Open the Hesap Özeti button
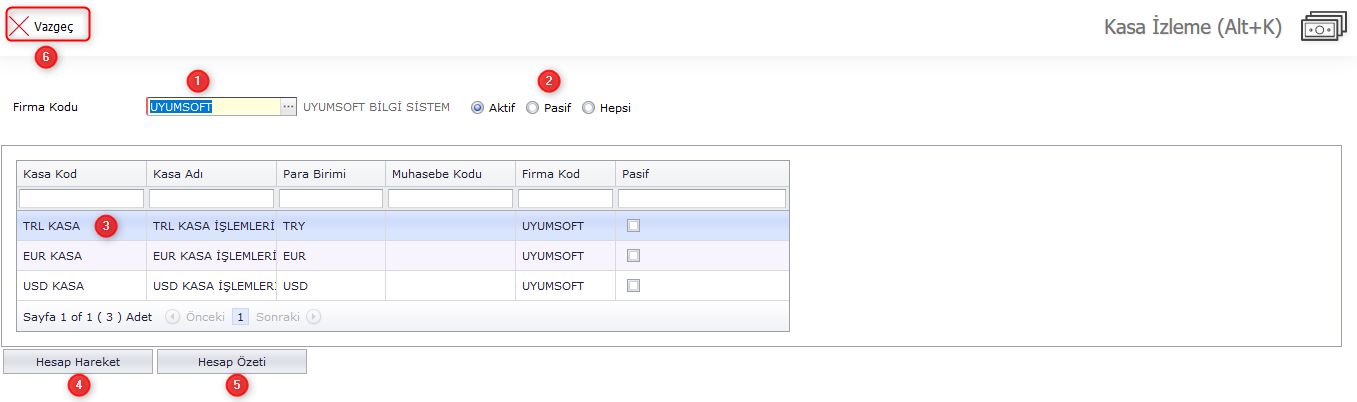Viewport: 1357px width, 402px height. 232,362
